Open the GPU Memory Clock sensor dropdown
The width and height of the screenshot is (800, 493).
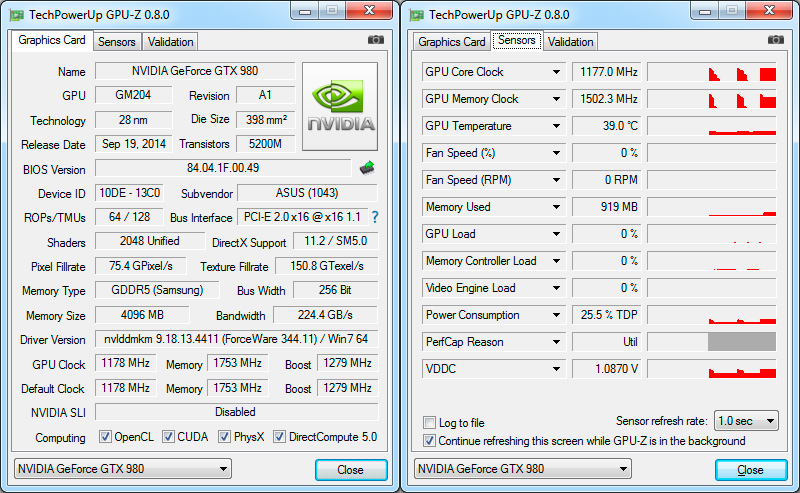[x=556, y=99]
